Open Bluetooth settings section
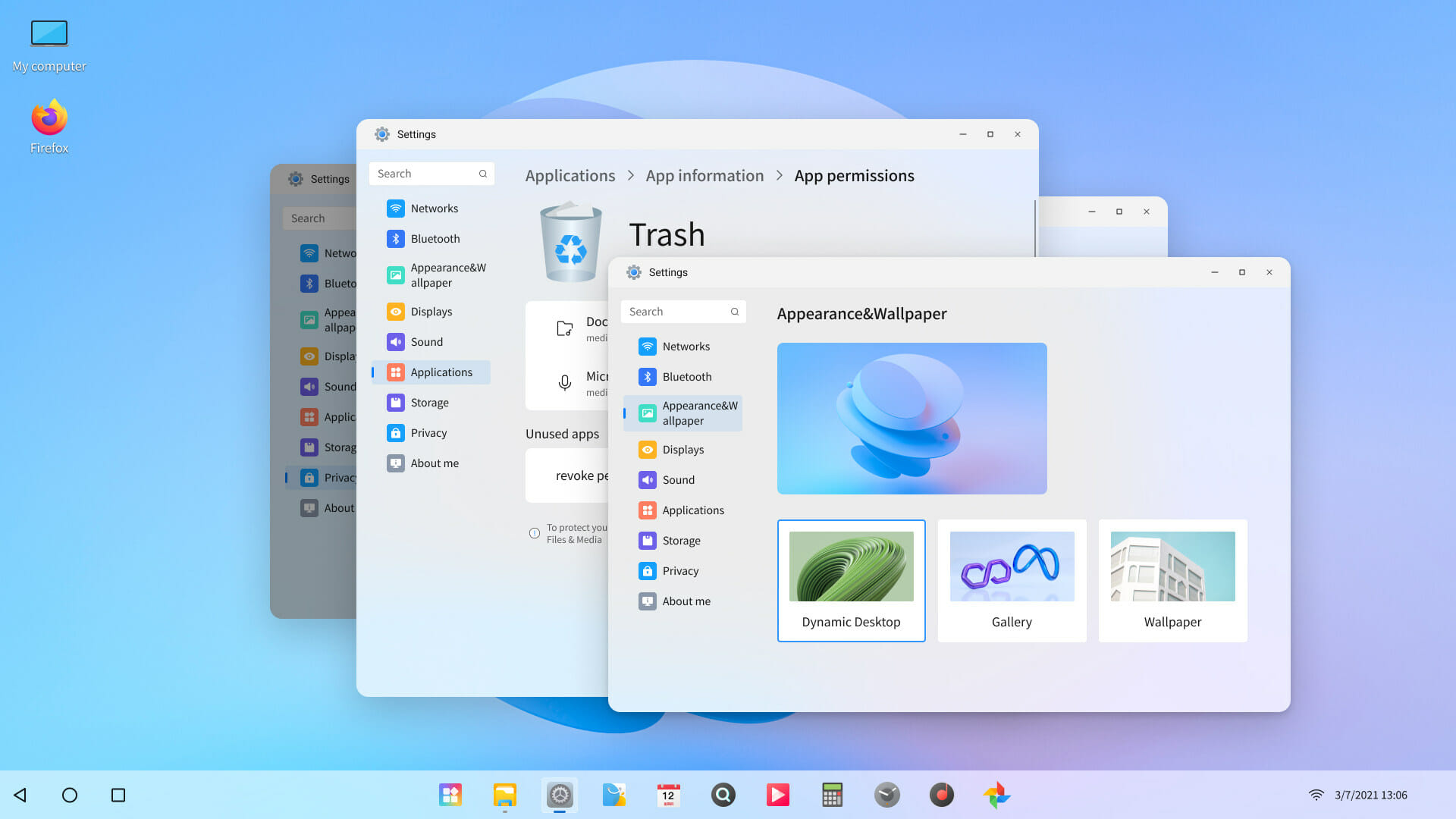Image resolution: width=1456 pixels, height=819 pixels. tap(687, 376)
